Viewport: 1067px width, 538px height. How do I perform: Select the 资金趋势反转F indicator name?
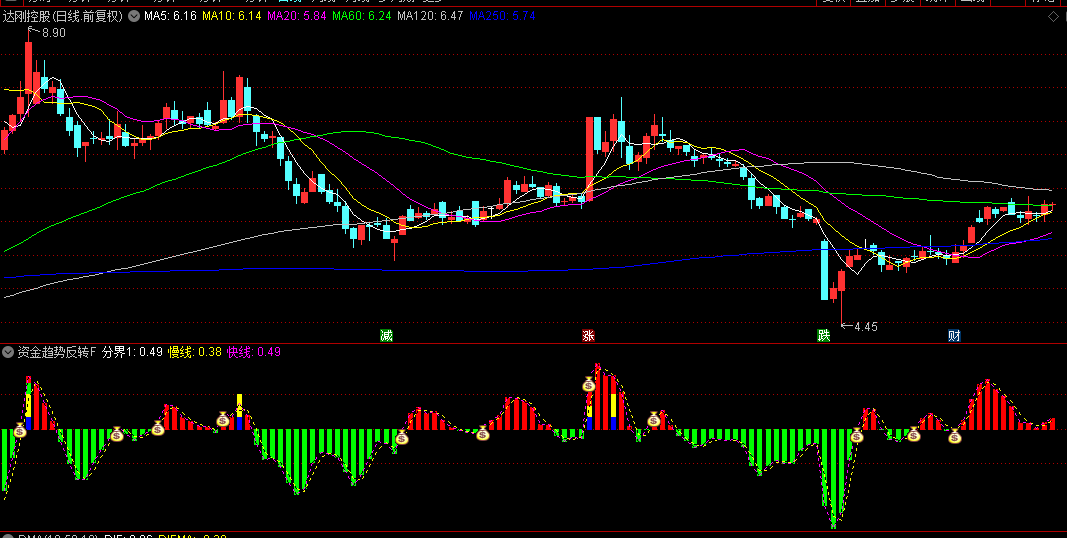click(x=57, y=352)
